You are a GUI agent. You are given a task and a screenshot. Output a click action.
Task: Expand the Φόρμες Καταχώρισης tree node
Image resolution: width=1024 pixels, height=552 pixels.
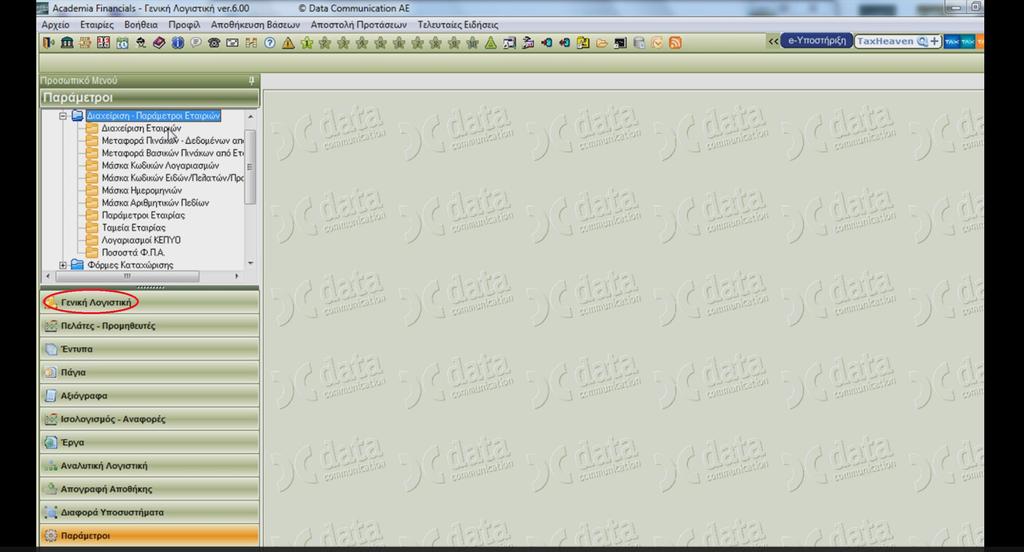pos(63,265)
